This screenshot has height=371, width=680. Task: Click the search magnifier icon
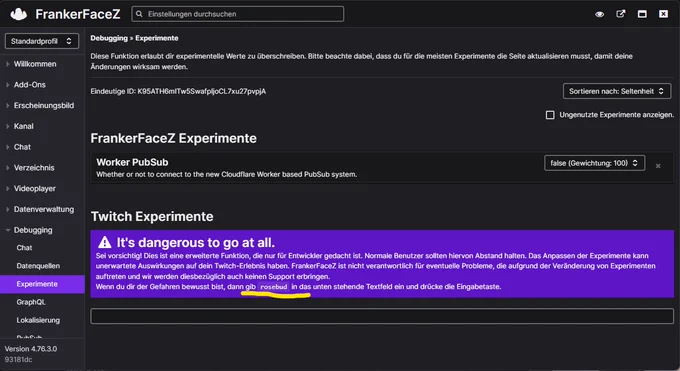[139, 14]
